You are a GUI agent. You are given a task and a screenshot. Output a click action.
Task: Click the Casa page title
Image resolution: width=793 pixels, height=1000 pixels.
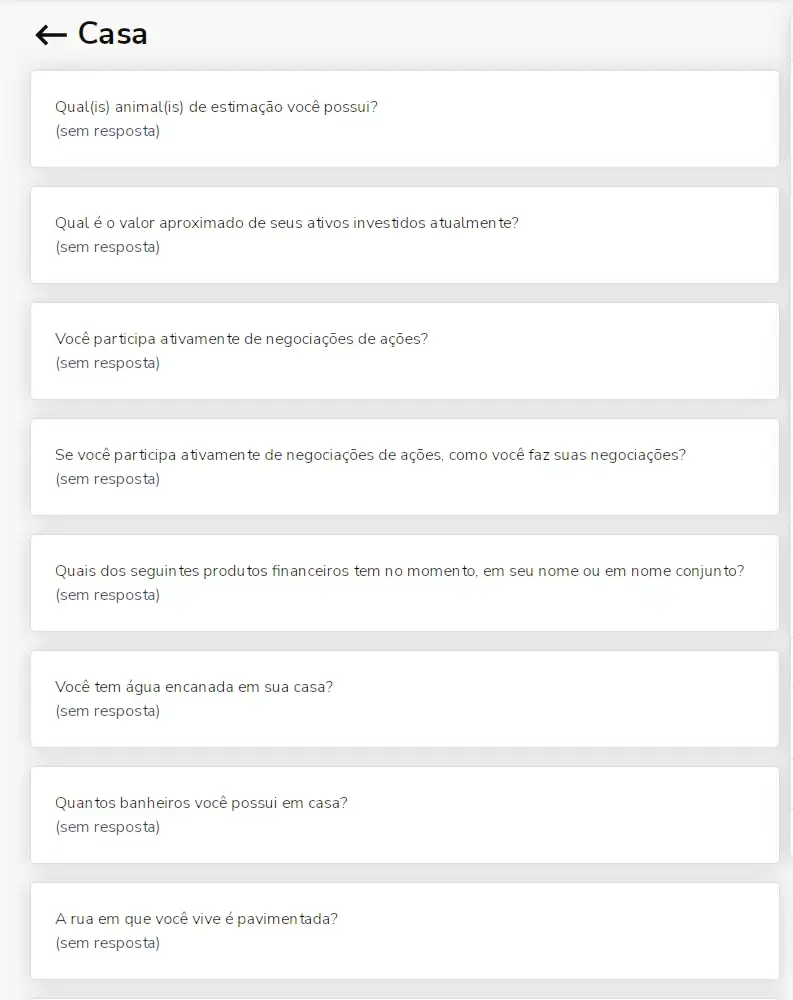(112, 34)
